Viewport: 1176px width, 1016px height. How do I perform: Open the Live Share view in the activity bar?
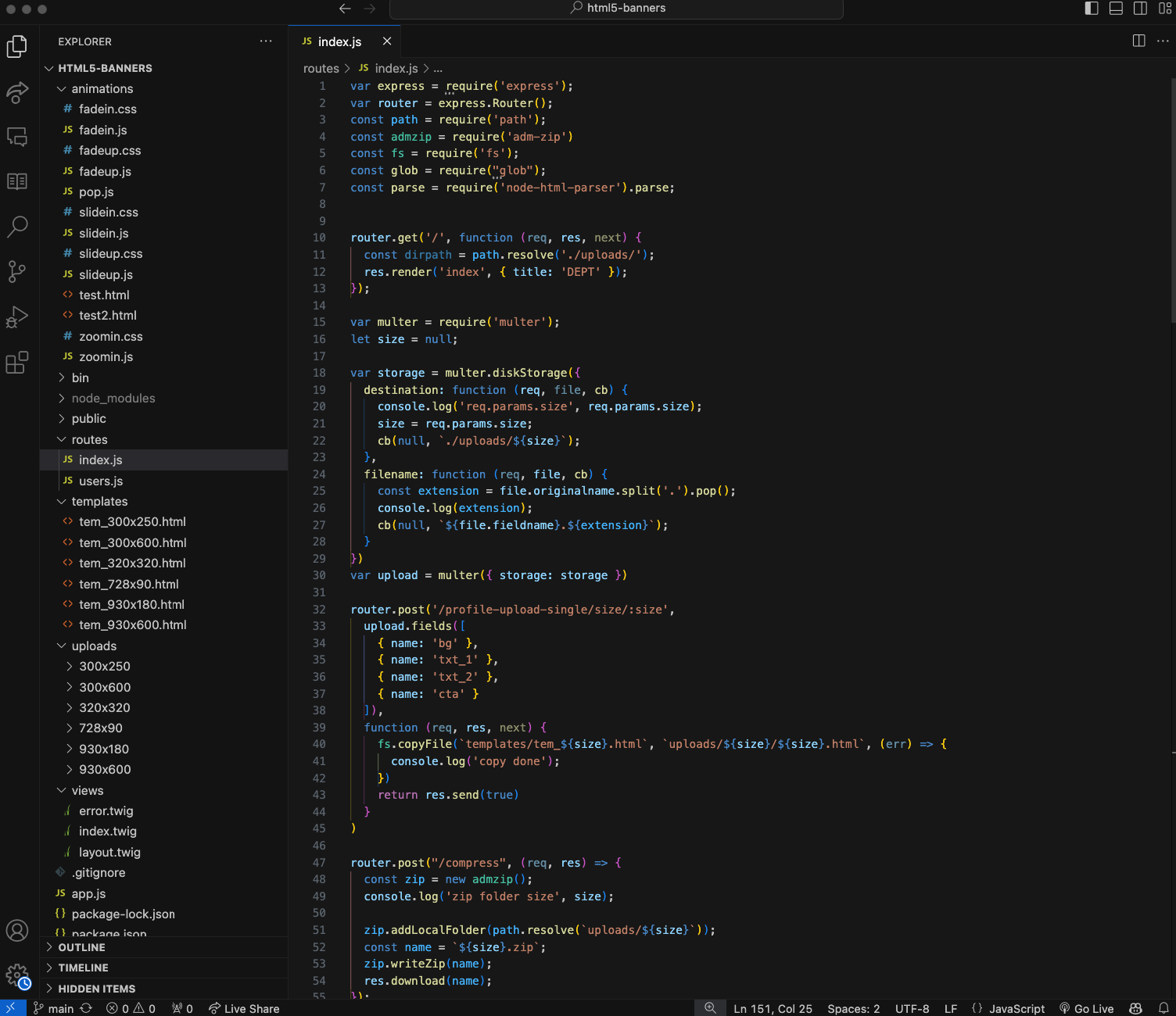click(17, 92)
